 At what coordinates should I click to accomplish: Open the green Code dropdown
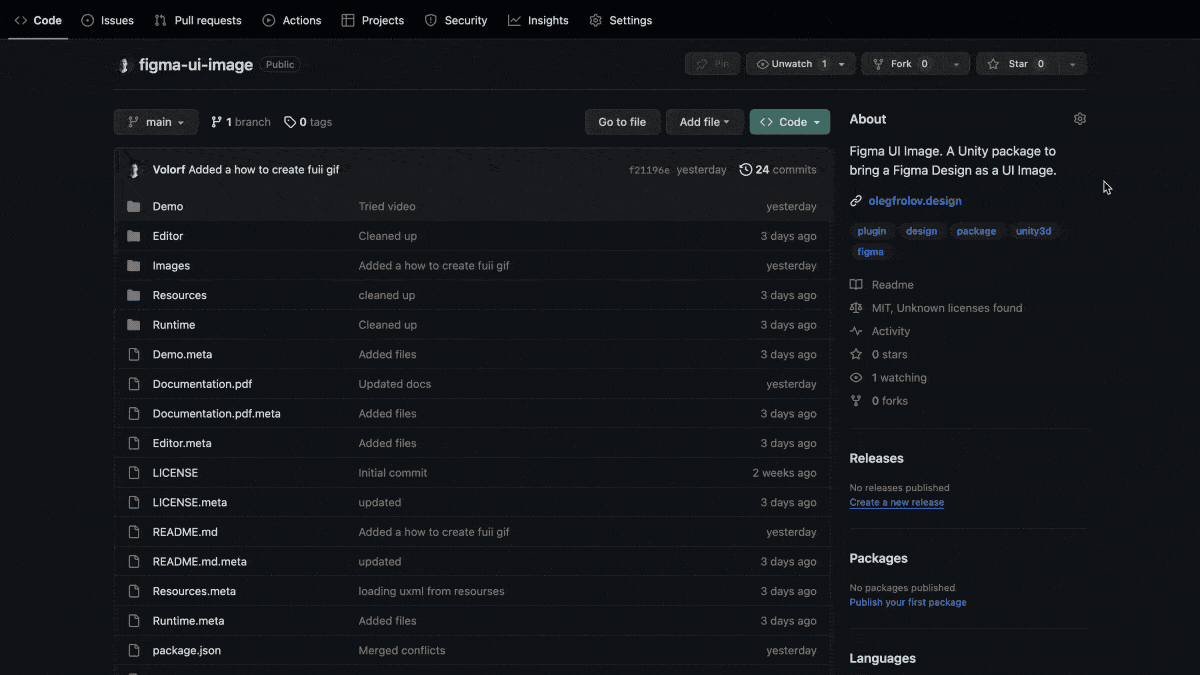(790, 122)
